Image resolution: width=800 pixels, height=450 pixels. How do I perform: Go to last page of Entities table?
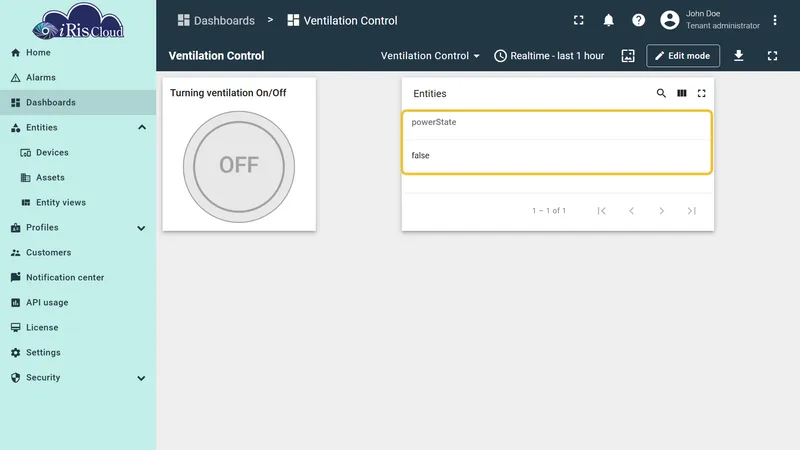click(691, 211)
